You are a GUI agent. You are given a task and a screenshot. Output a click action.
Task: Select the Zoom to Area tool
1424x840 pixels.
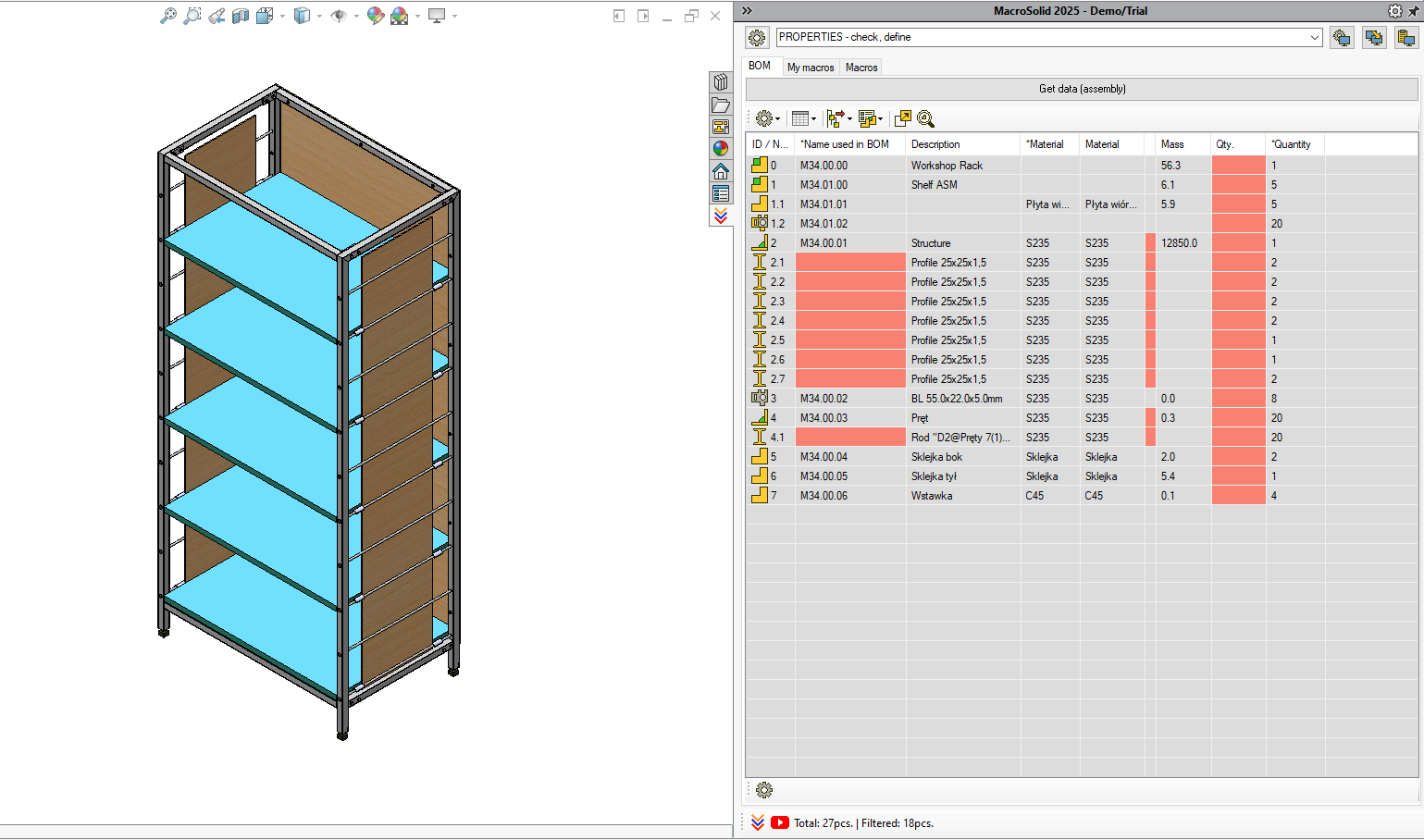(x=192, y=16)
